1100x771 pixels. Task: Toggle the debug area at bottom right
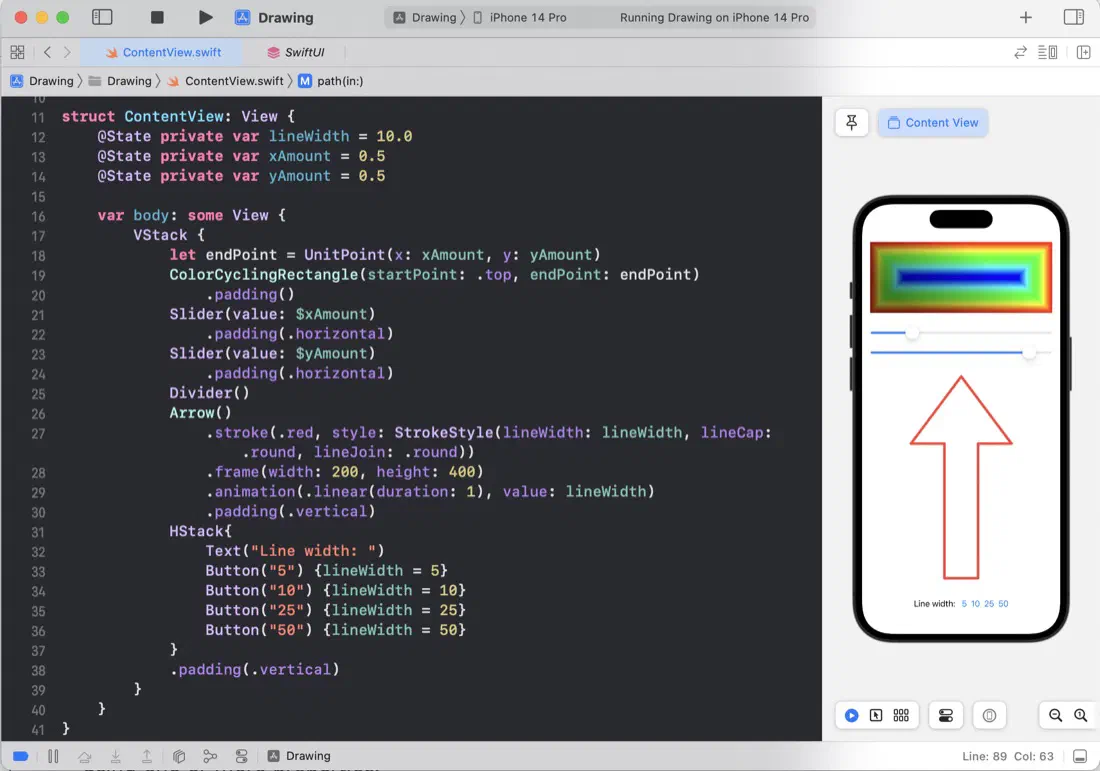(1080, 756)
